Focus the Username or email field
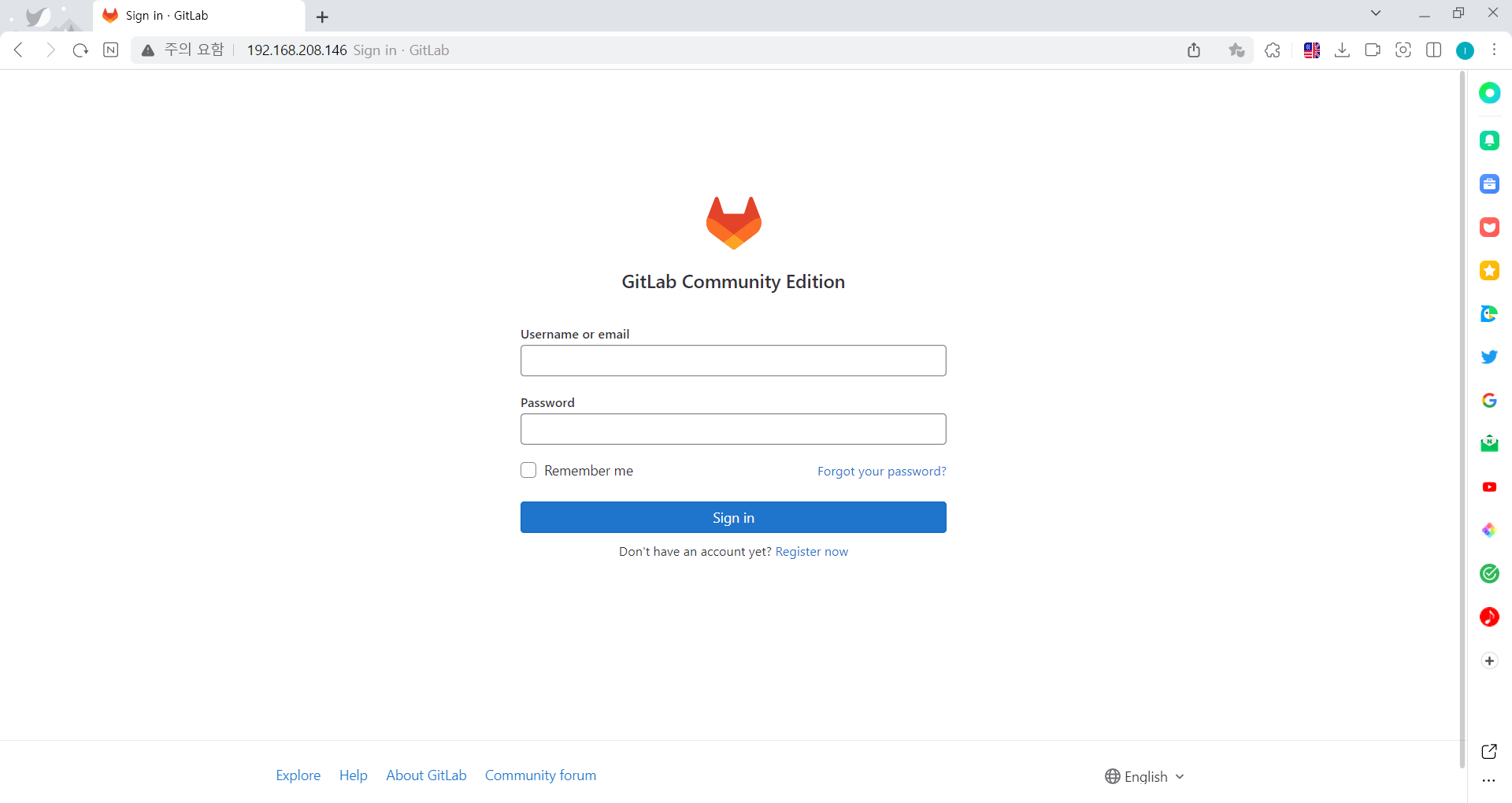 [x=733, y=361]
